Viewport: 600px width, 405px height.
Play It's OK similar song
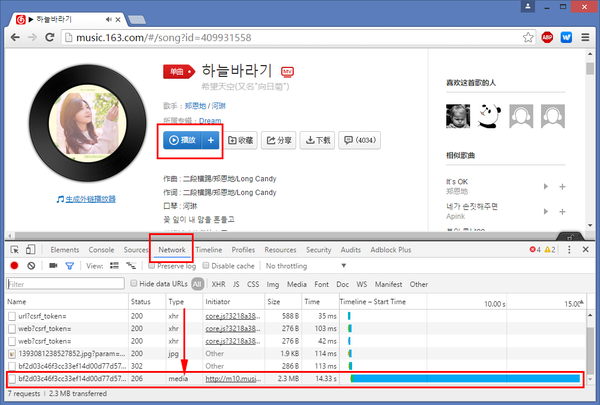coord(546,186)
